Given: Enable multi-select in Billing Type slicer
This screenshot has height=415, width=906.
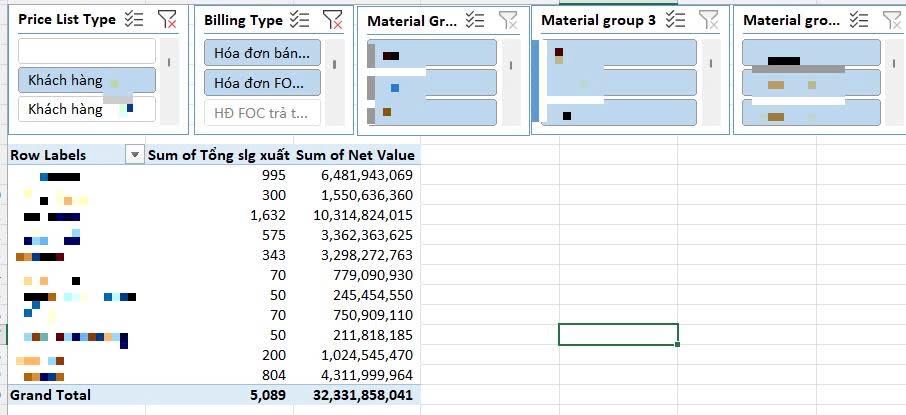Looking at the screenshot, I should coord(299,20).
